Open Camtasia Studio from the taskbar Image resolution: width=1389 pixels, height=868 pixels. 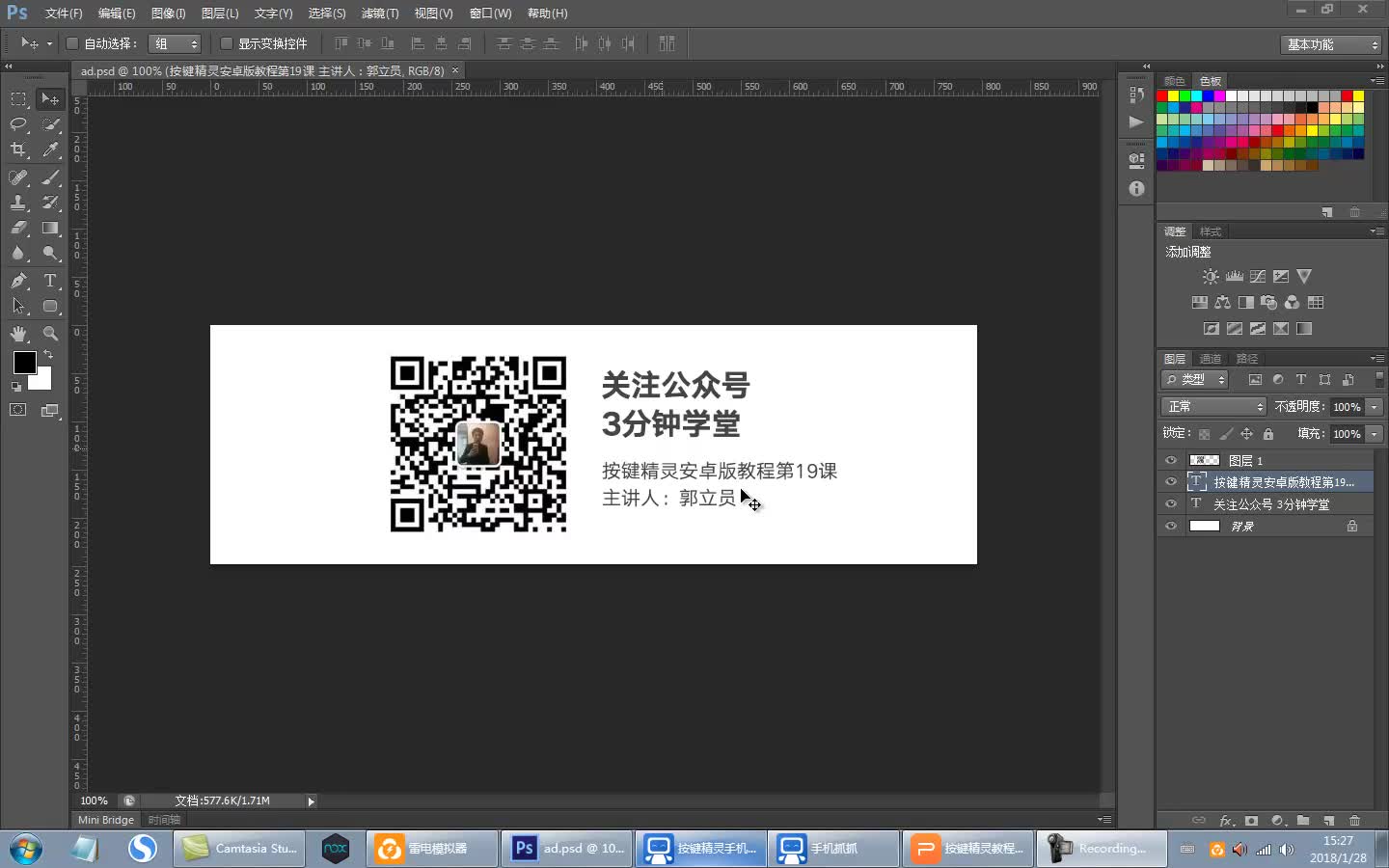pos(240,849)
